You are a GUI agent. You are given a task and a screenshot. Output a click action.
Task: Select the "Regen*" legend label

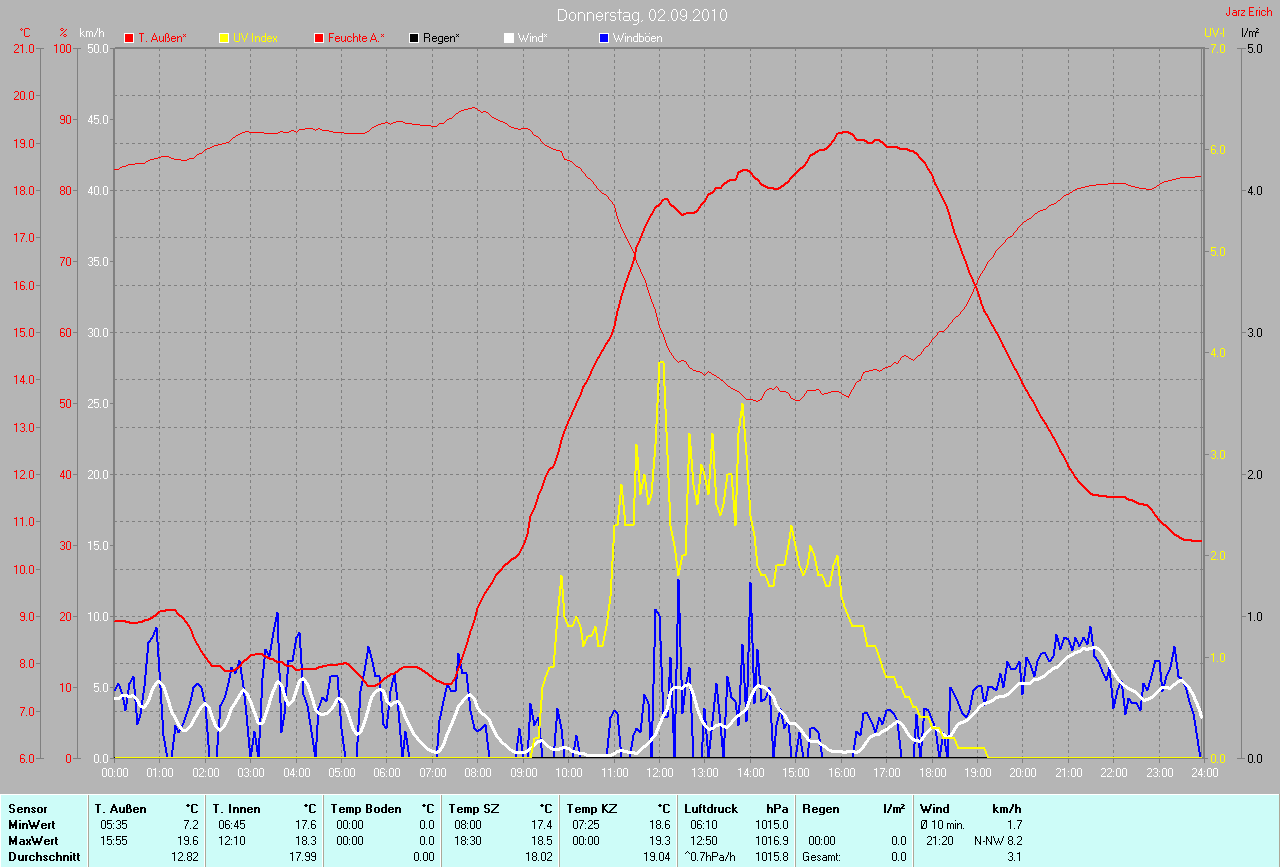coord(441,38)
